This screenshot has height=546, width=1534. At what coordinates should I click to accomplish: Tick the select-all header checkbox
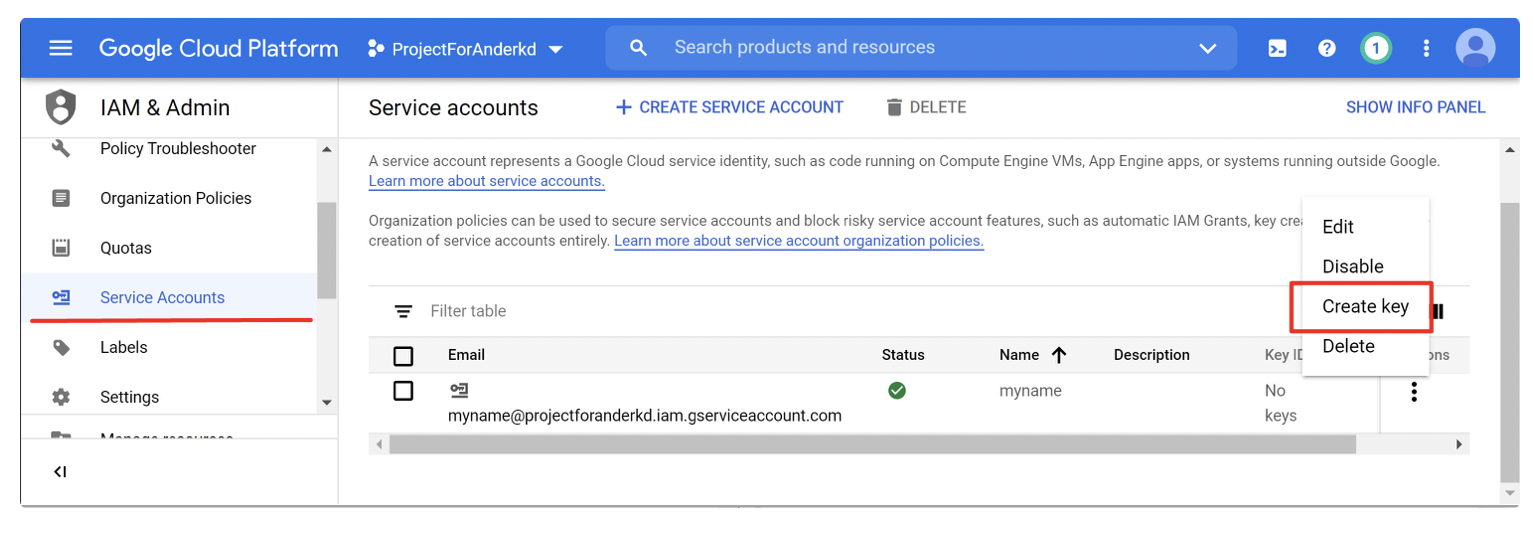(x=403, y=356)
